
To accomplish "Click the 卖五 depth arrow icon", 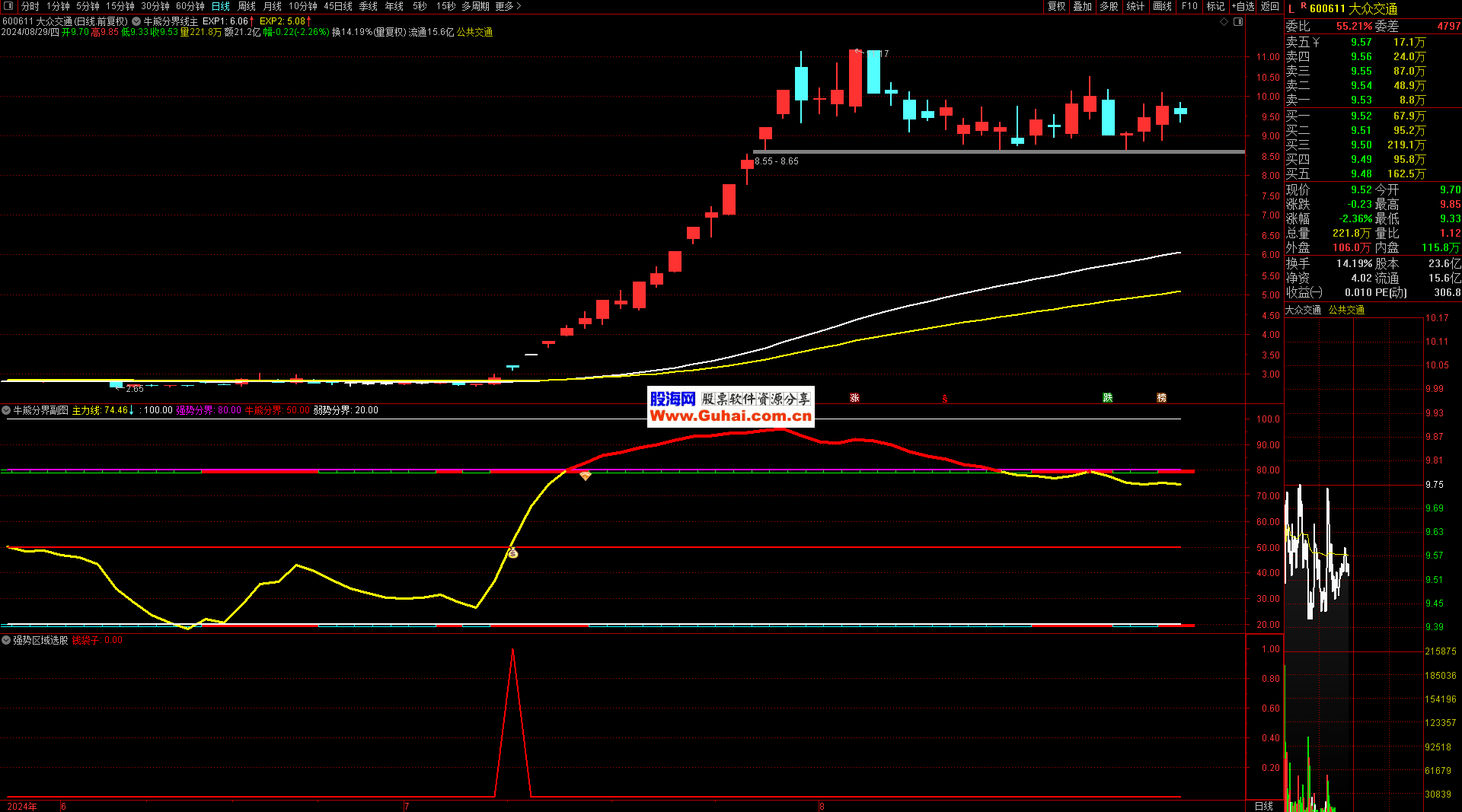I will [1316, 43].
